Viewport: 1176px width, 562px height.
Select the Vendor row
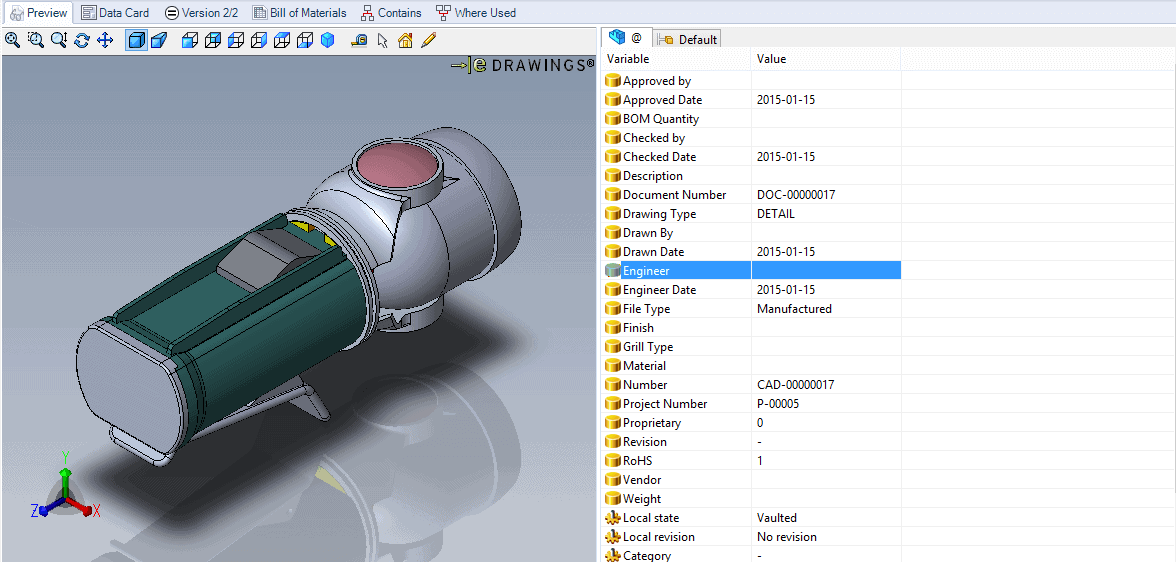(x=751, y=480)
